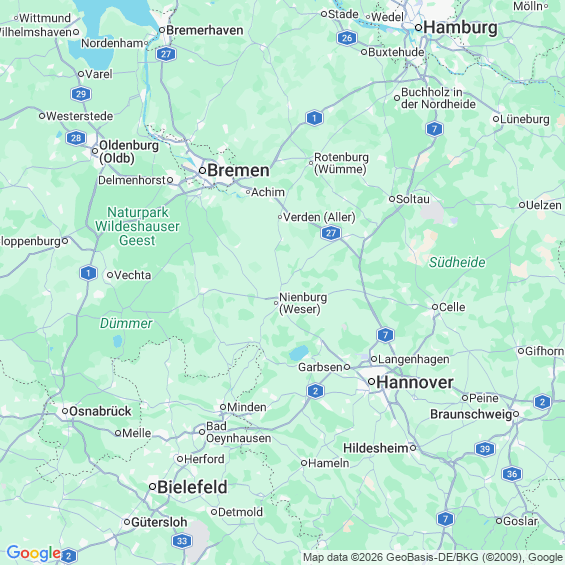Click the Bielefeld city label

coord(192,487)
